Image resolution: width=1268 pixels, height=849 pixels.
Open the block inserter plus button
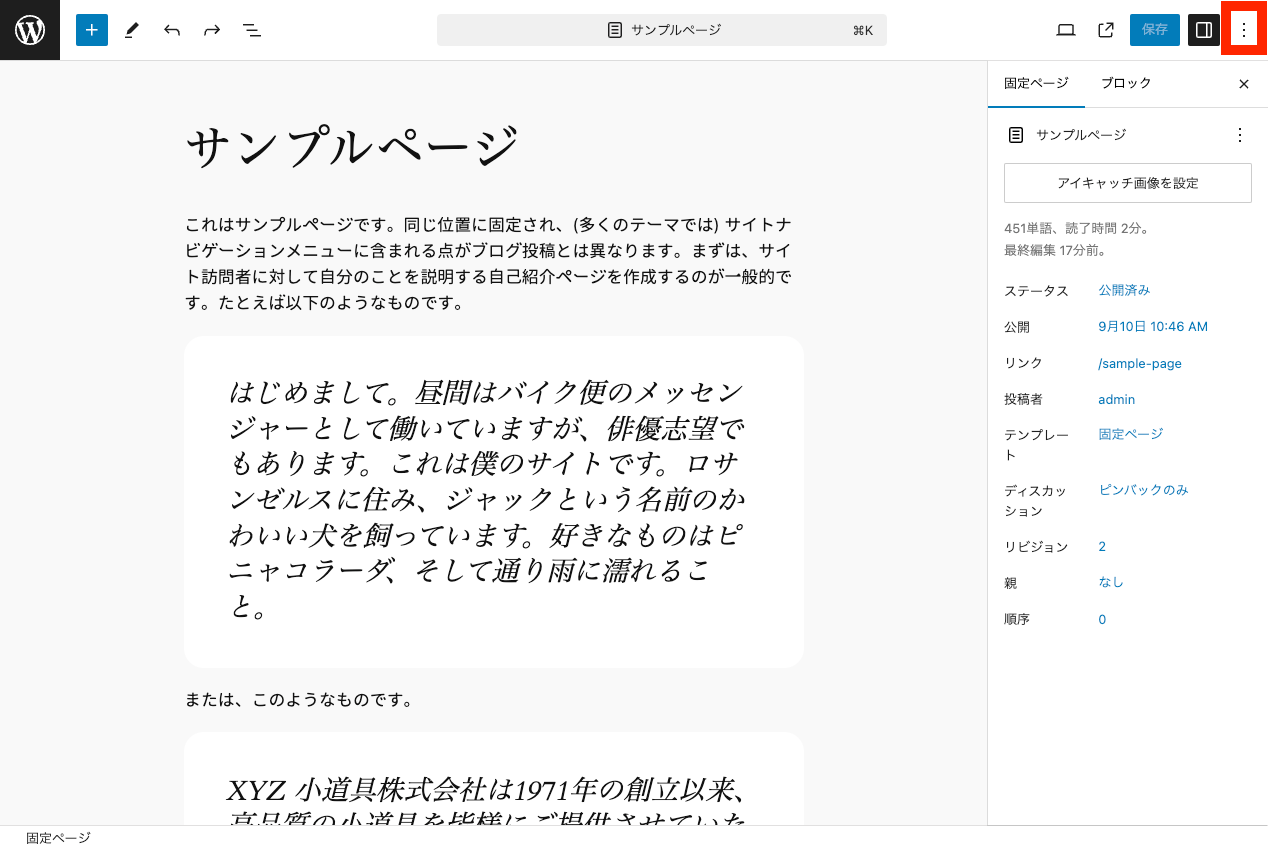(92, 30)
